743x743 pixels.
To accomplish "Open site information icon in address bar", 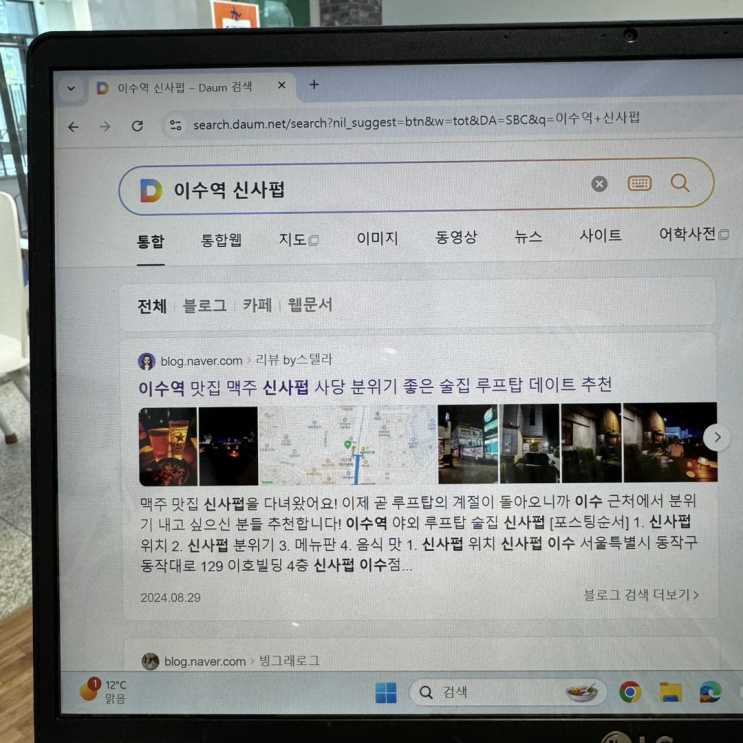I will click(175, 125).
